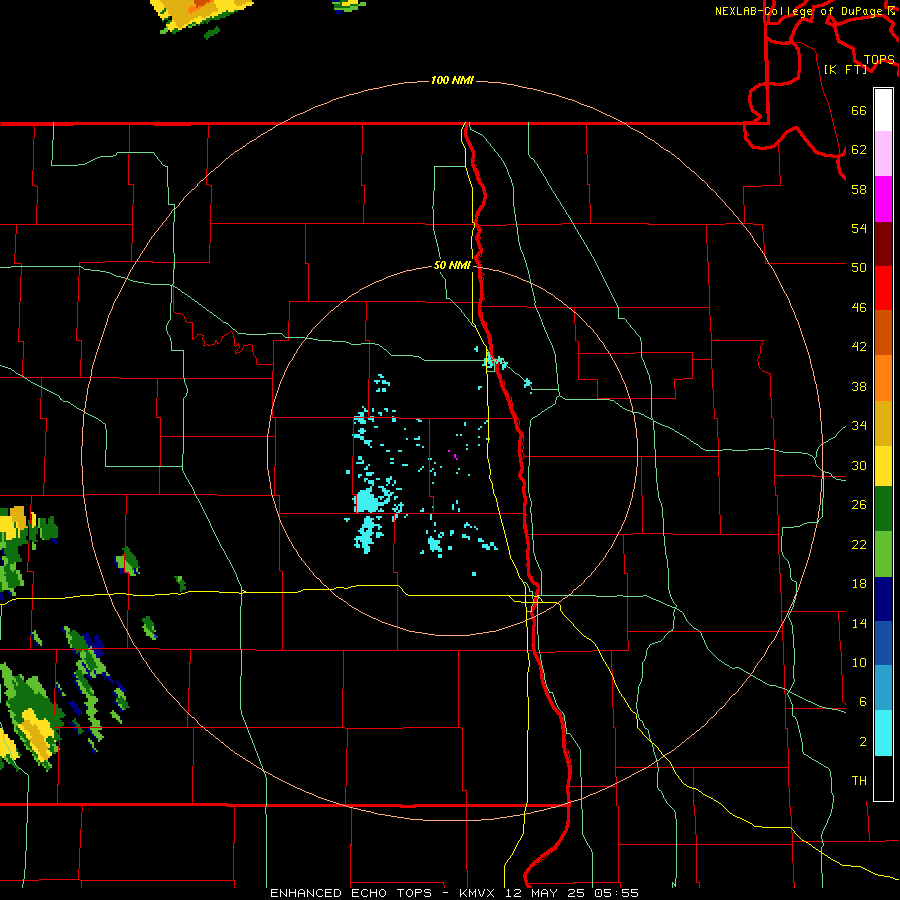Click the "22" legend label
Viewport: 900px width, 900px height.
859,544
